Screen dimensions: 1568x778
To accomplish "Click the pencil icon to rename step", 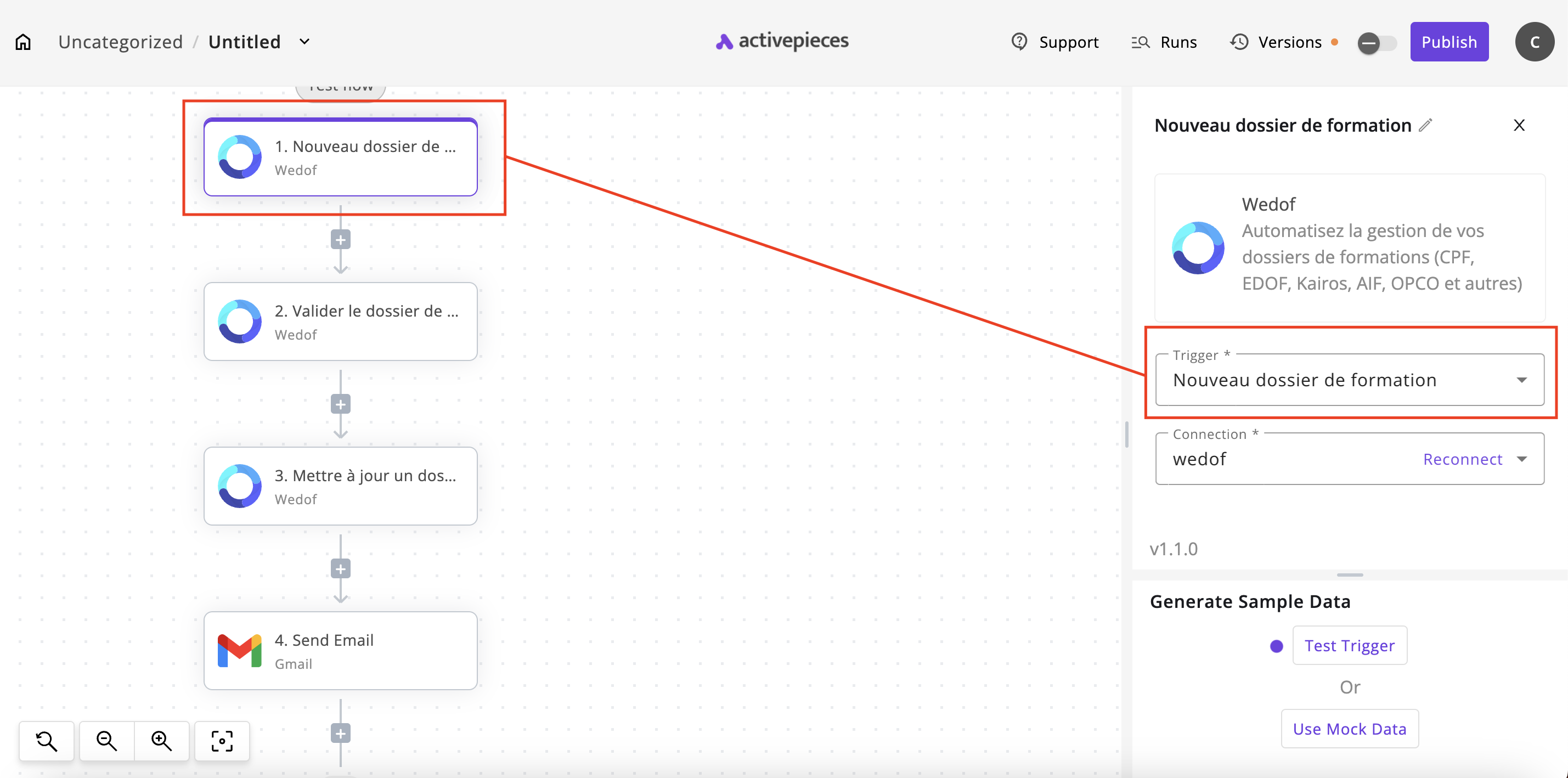I will coord(1425,125).
